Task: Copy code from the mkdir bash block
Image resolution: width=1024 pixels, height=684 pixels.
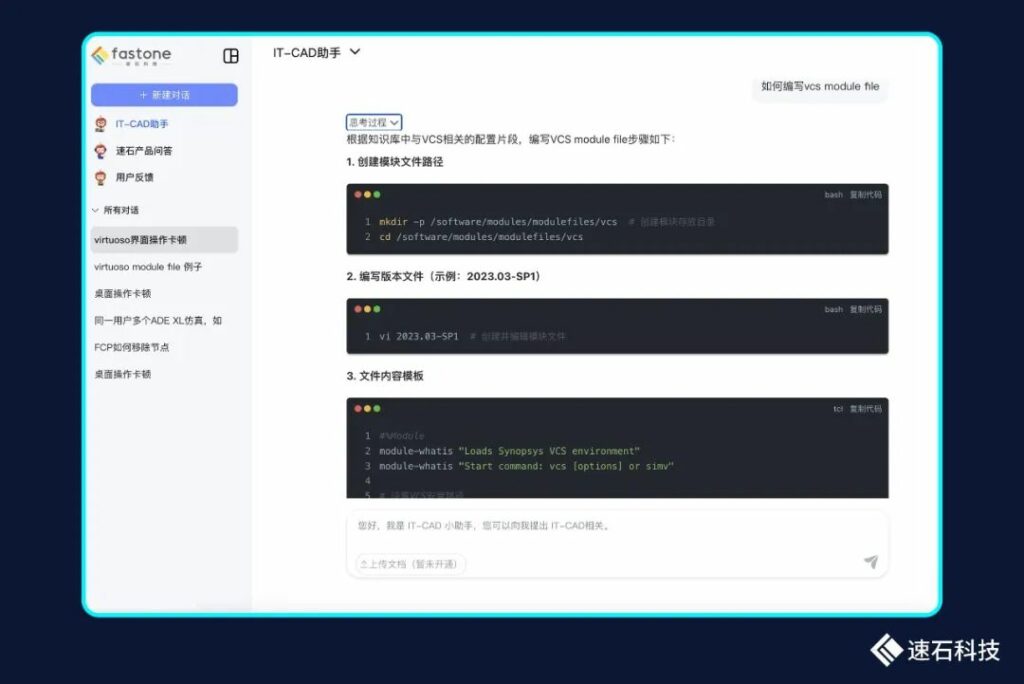Action: [x=865, y=195]
